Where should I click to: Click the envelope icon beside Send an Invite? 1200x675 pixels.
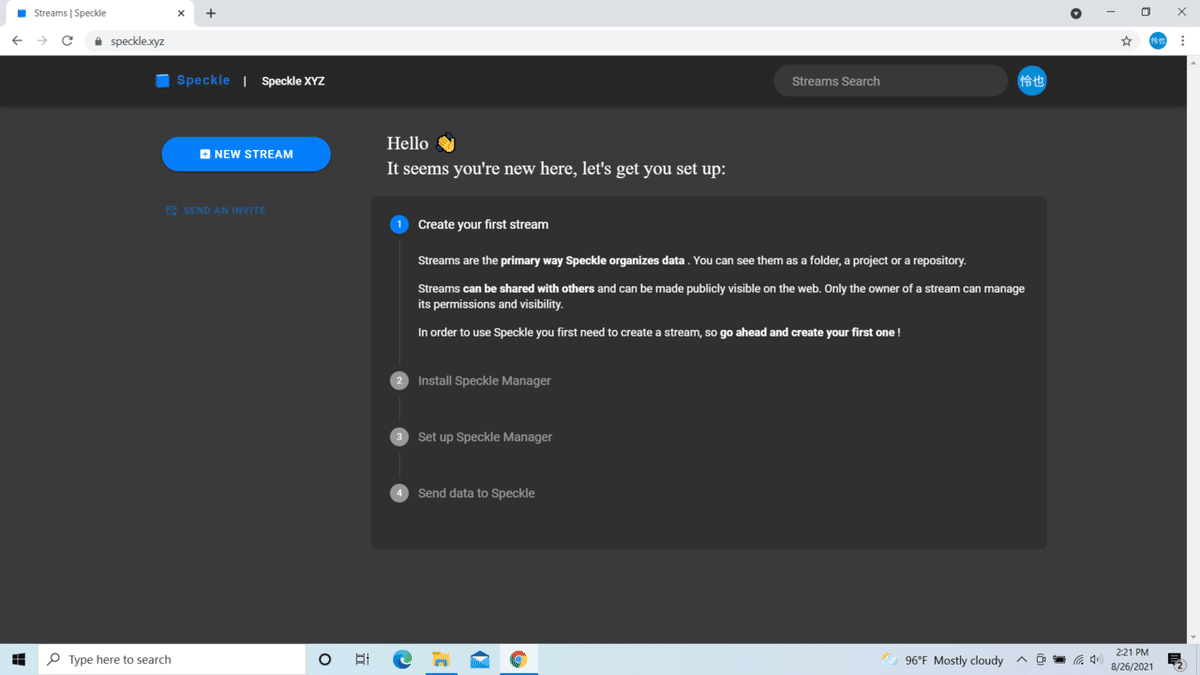[x=171, y=211]
